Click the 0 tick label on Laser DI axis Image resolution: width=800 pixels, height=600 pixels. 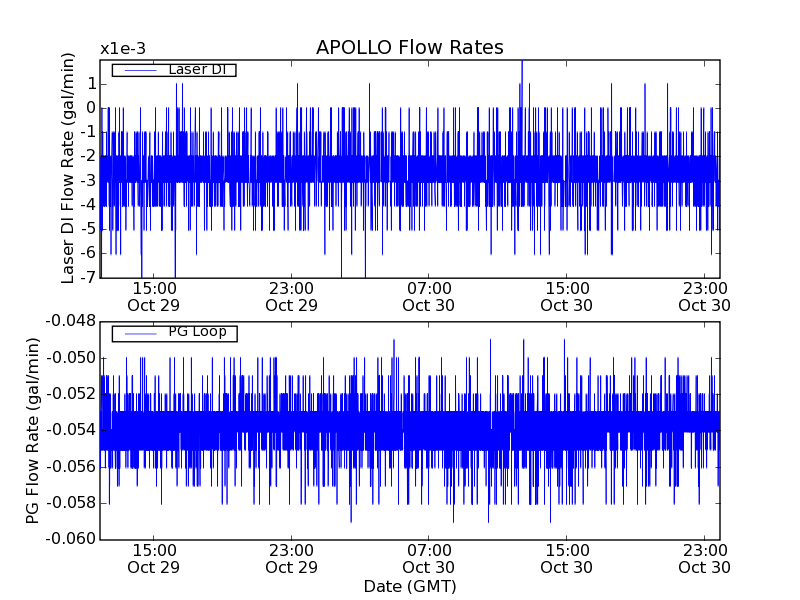point(90,108)
